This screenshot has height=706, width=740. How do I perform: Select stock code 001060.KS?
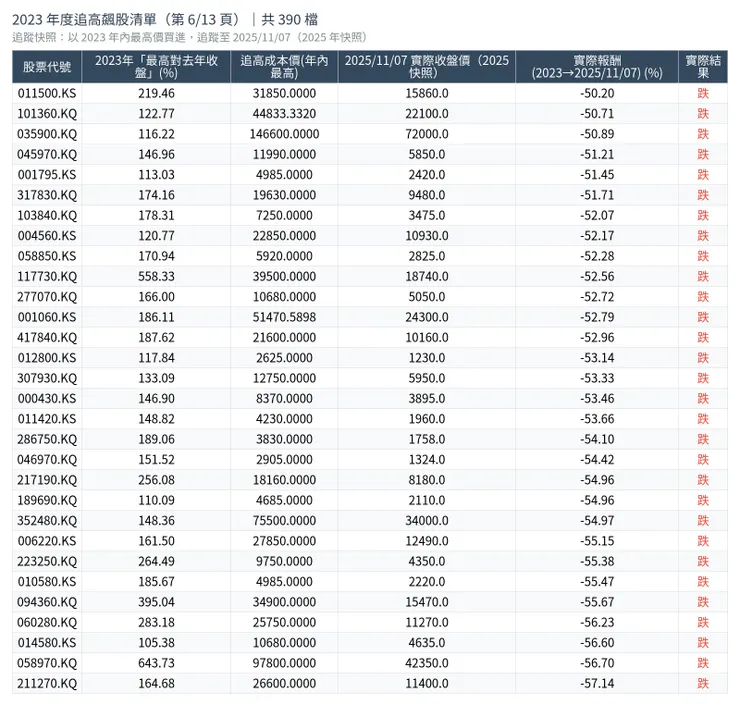point(47,317)
